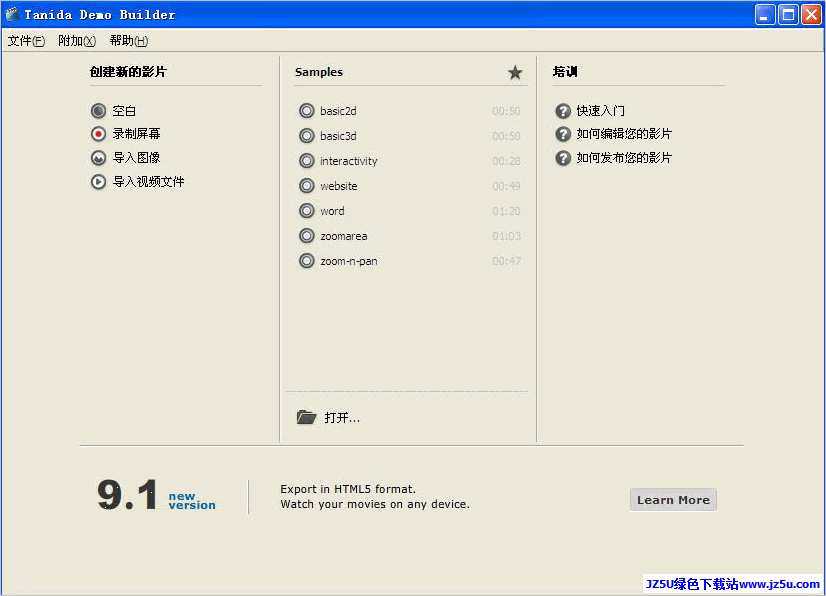Click the blank movie icon beside 空白

(x=98, y=111)
